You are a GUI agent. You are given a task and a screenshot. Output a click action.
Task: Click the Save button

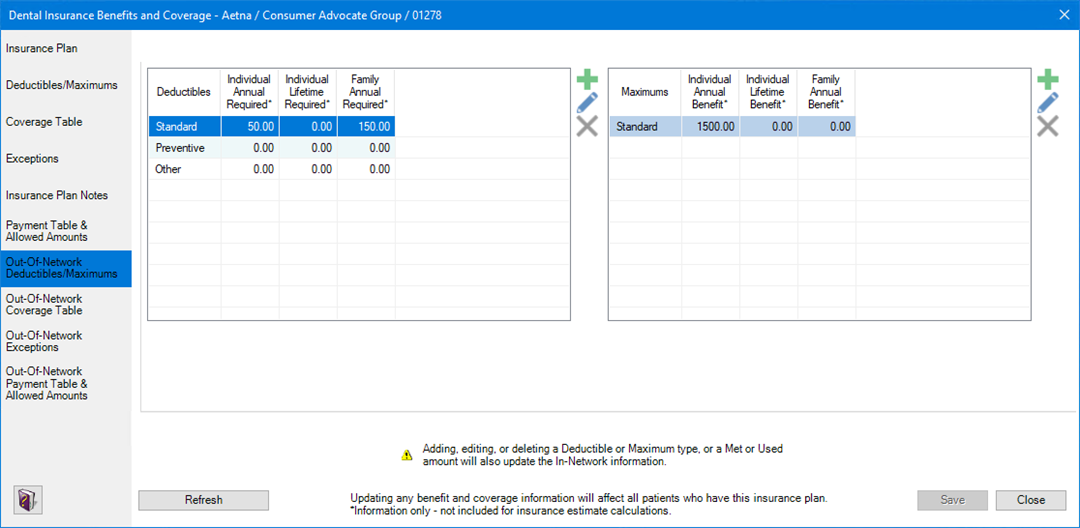pyautogui.click(x=953, y=500)
